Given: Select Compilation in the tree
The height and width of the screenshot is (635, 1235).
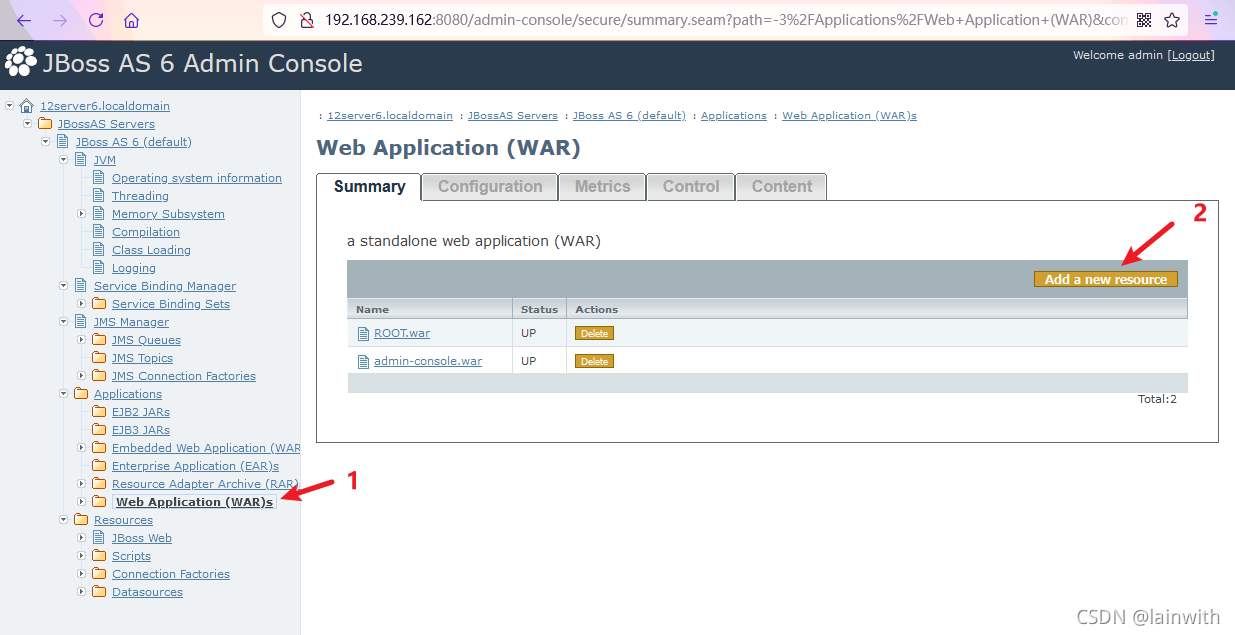Looking at the screenshot, I should point(146,232).
